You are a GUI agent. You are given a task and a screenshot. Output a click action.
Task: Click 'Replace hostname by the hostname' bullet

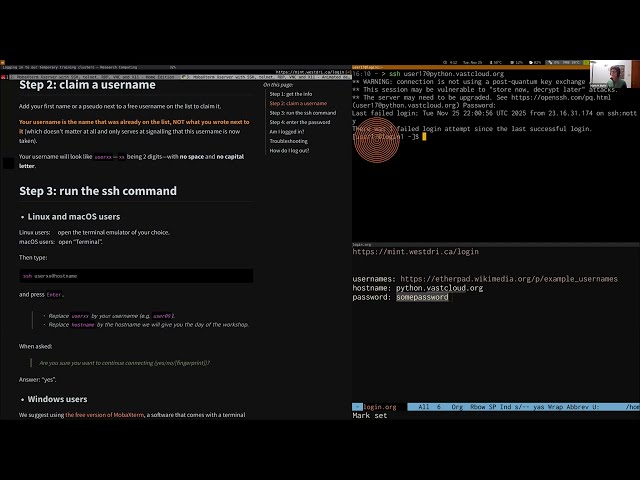point(149,325)
